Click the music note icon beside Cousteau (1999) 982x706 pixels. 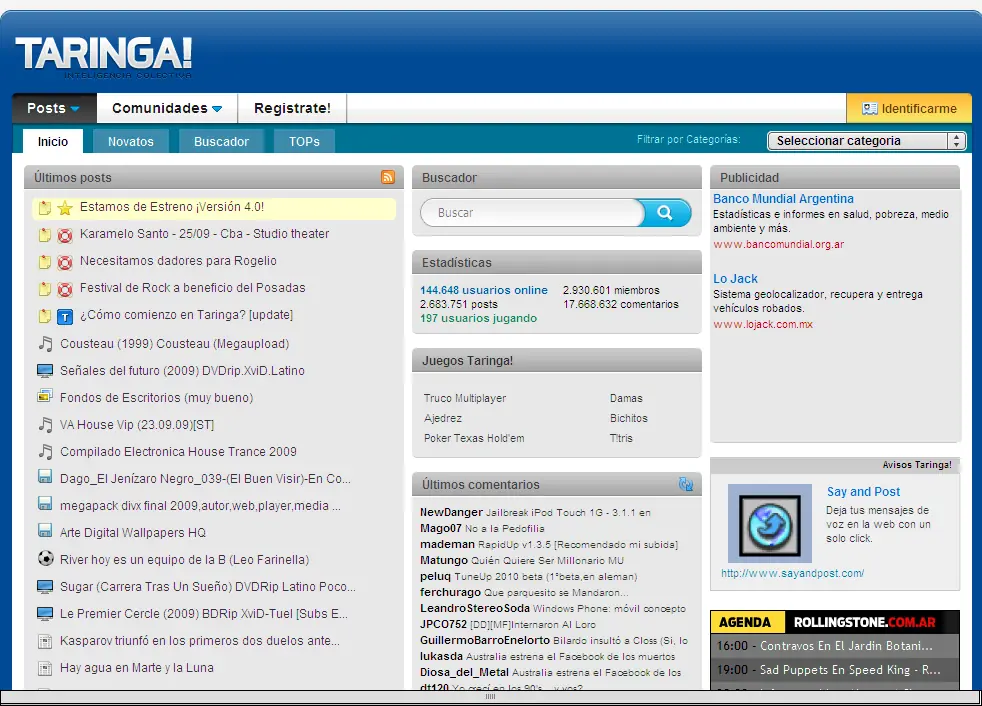[45, 344]
